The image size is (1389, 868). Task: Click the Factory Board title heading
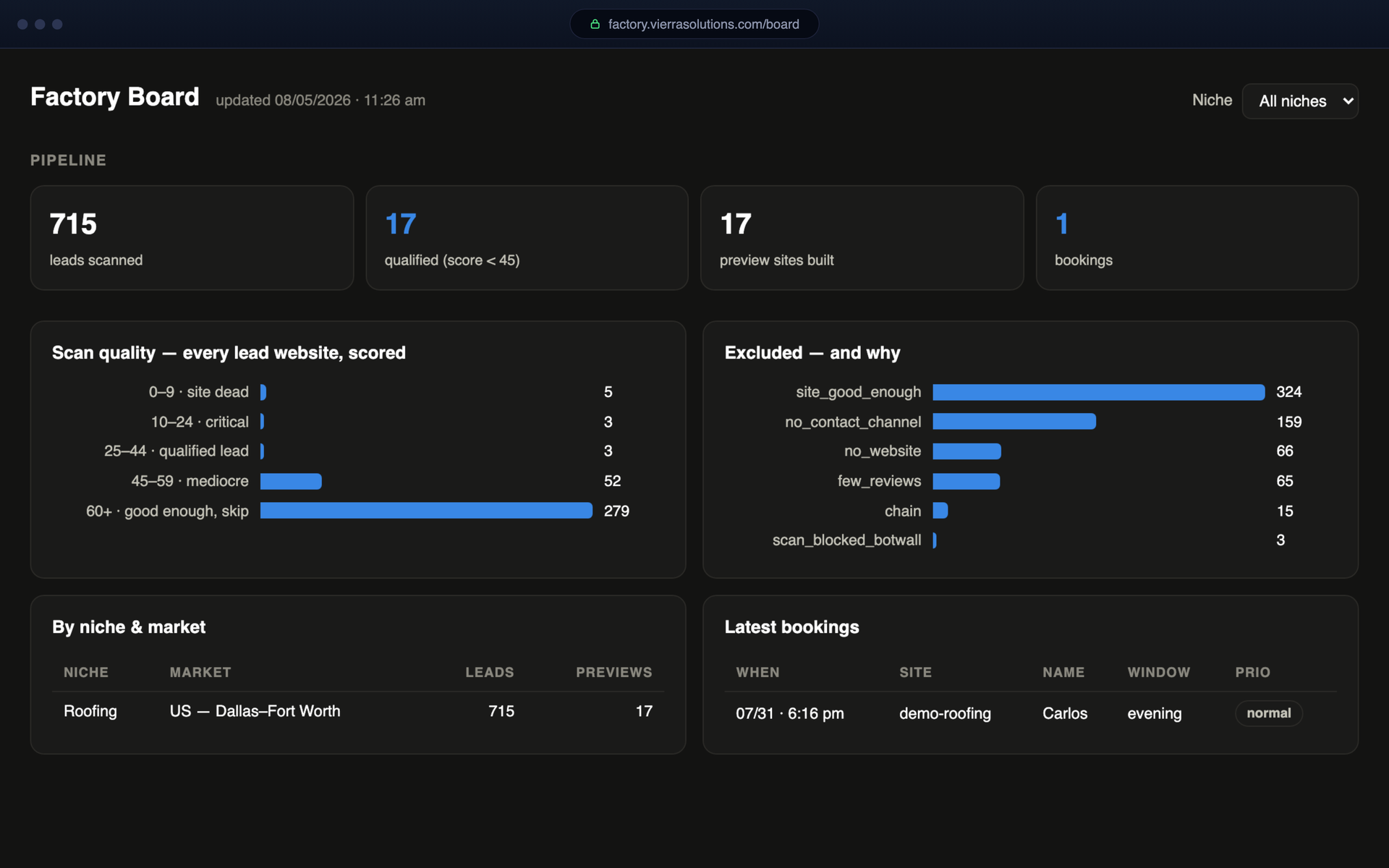[x=115, y=97]
